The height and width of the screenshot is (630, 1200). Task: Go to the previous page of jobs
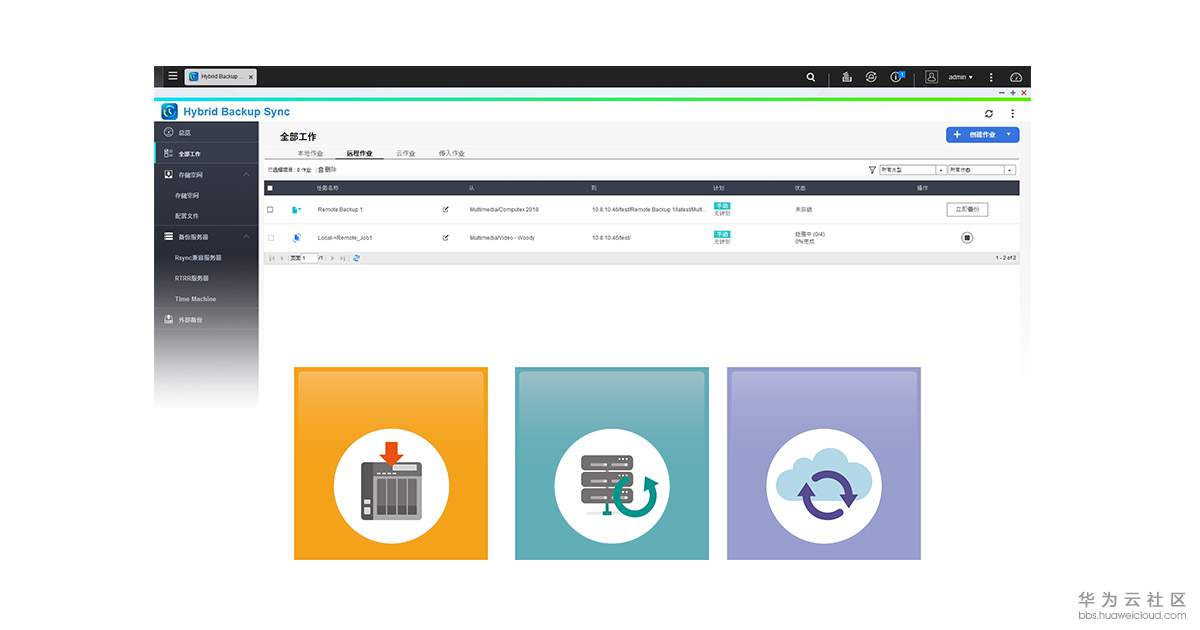point(282,258)
